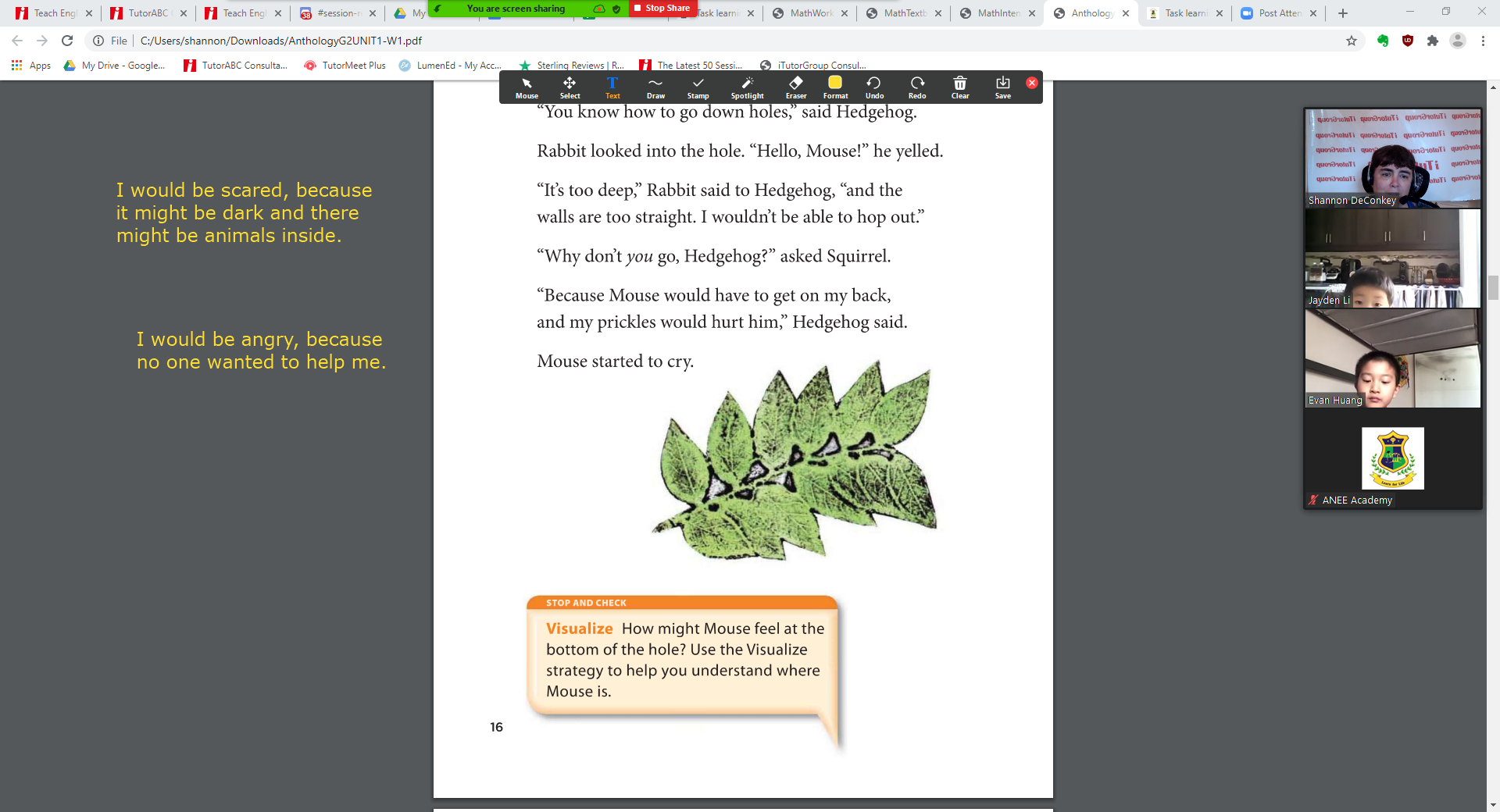Image resolution: width=1500 pixels, height=812 pixels.
Task: Pick the Draw annotation tool
Action: [x=655, y=87]
